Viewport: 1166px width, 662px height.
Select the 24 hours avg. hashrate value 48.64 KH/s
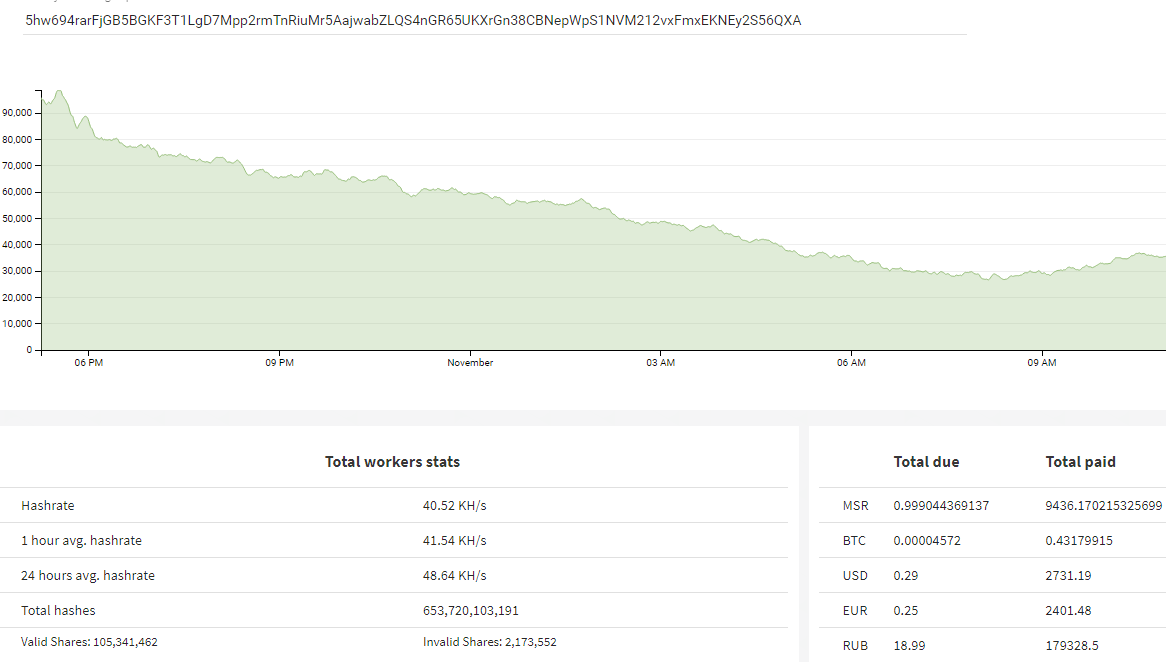pyautogui.click(x=454, y=576)
